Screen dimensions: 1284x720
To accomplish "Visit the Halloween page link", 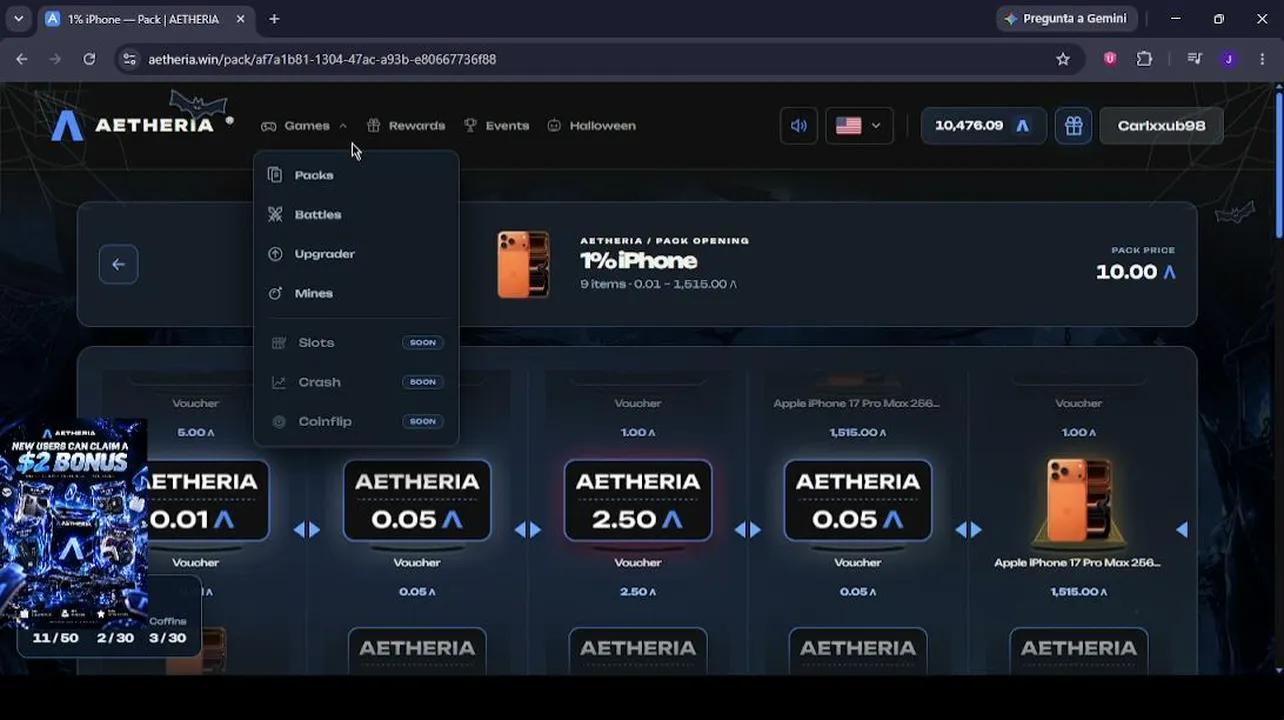I will (x=591, y=126).
